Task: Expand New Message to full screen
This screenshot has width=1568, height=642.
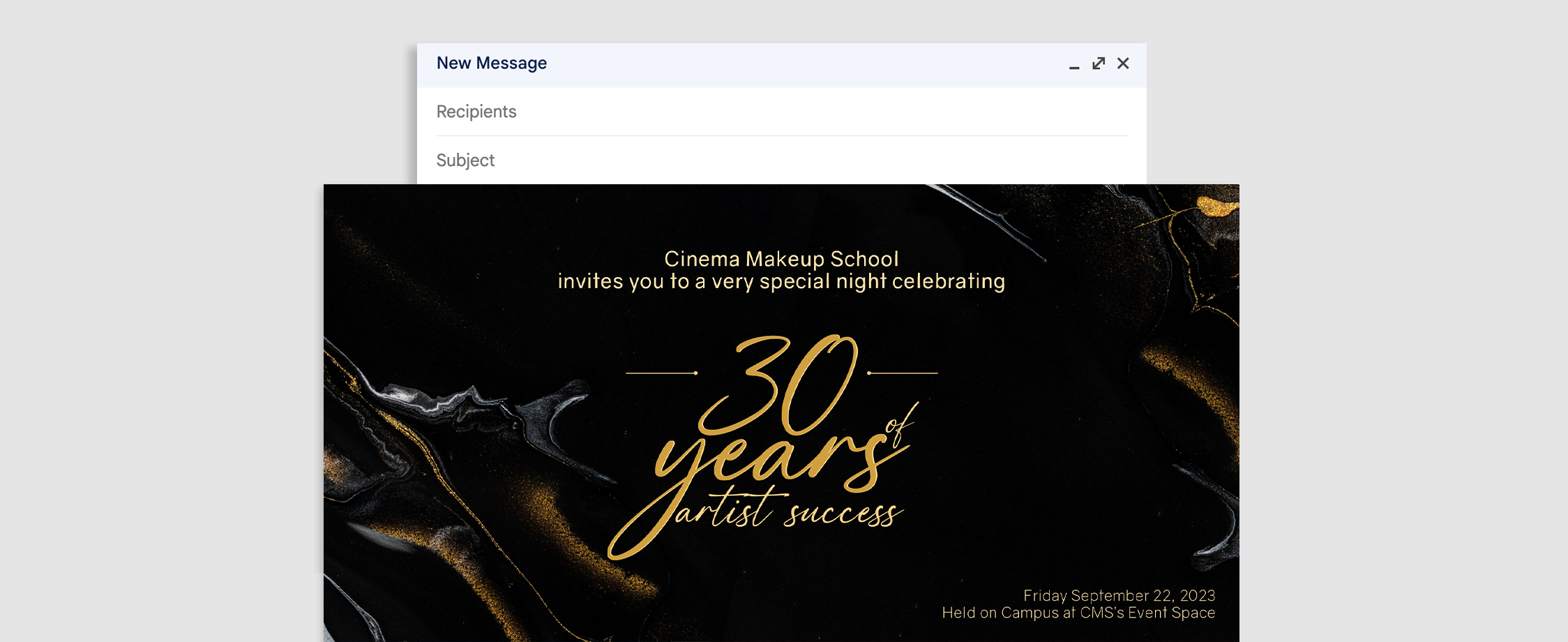Action: [x=1099, y=64]
